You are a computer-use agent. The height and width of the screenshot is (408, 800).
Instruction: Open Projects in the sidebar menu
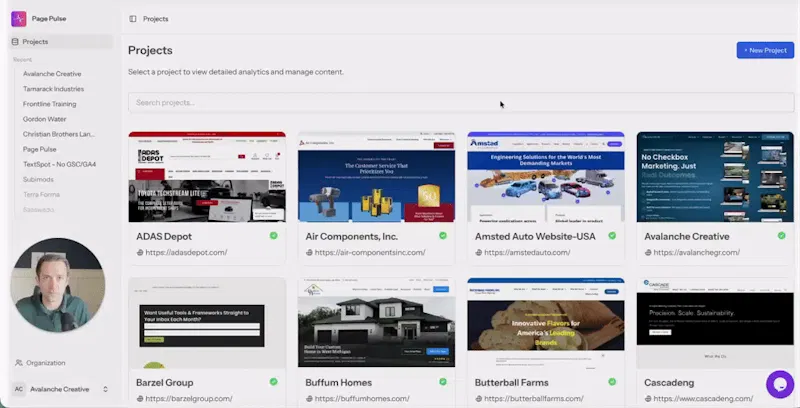[x=61, y=42]
